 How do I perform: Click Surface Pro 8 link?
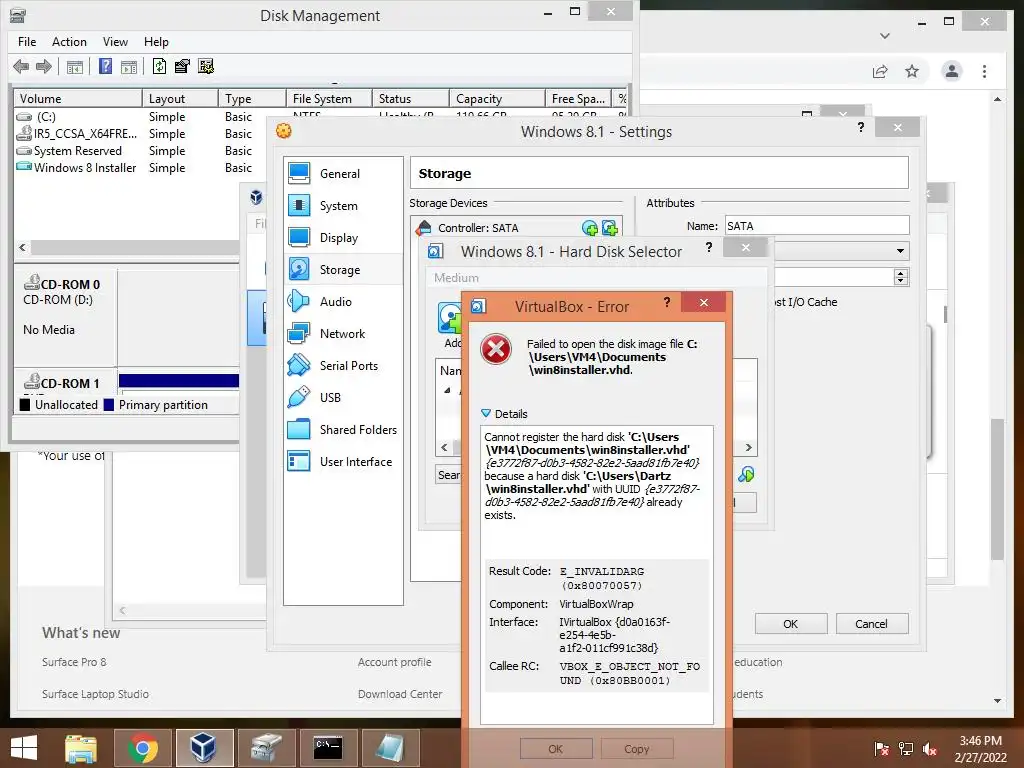[x=74, y=662]
